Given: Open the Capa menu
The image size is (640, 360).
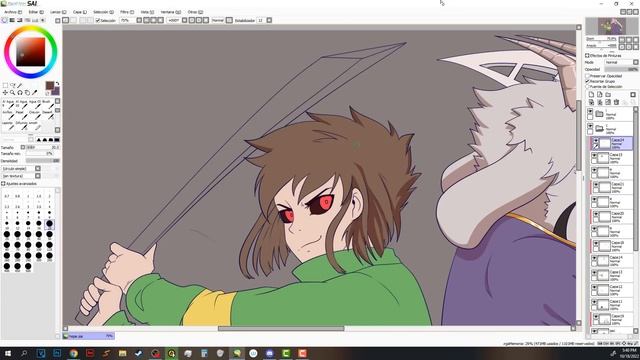Looking at the screenshot, I should [80, 12].
